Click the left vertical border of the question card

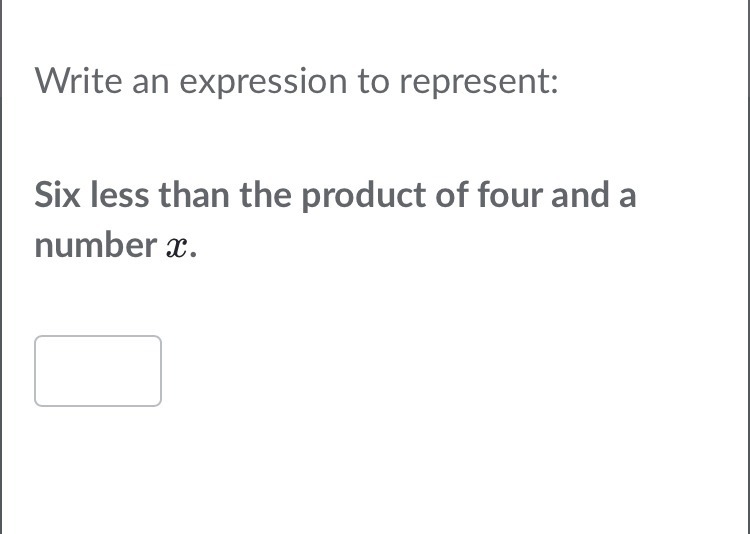1,267
